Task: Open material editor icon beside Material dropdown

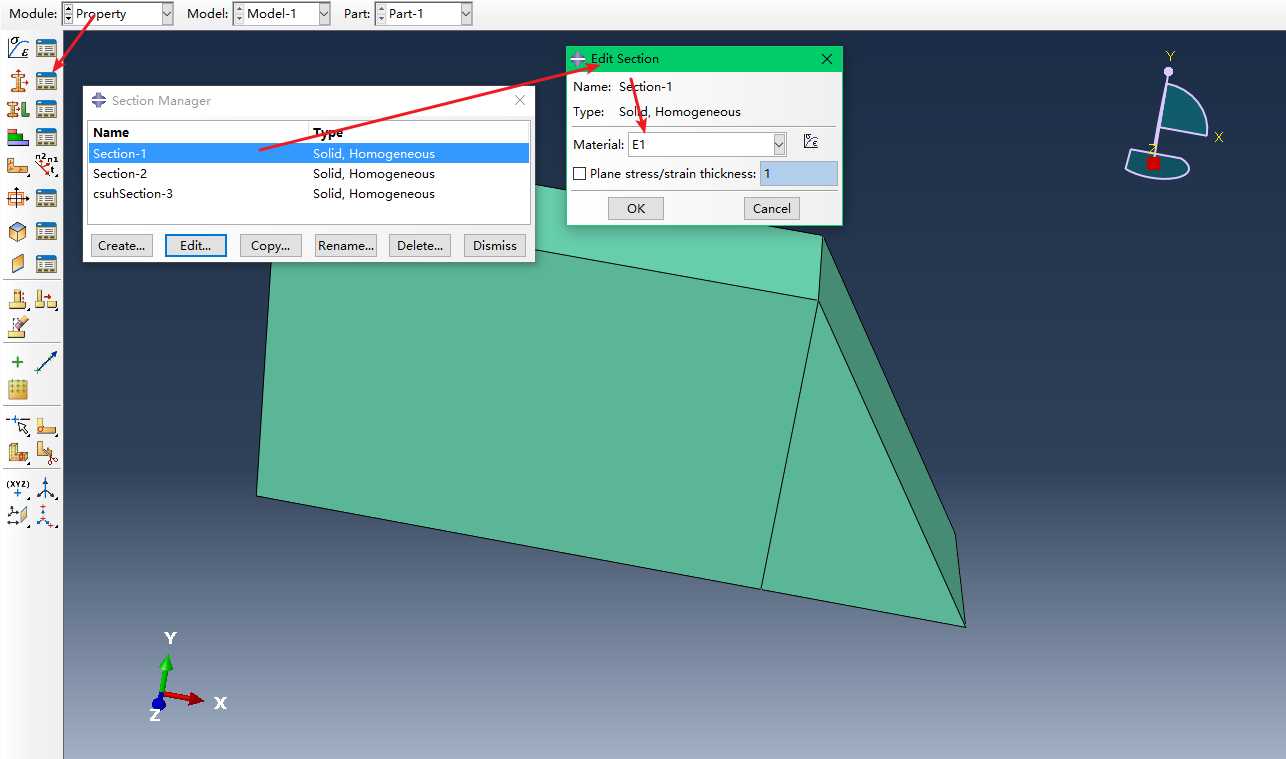Action: tap(811, 143)
